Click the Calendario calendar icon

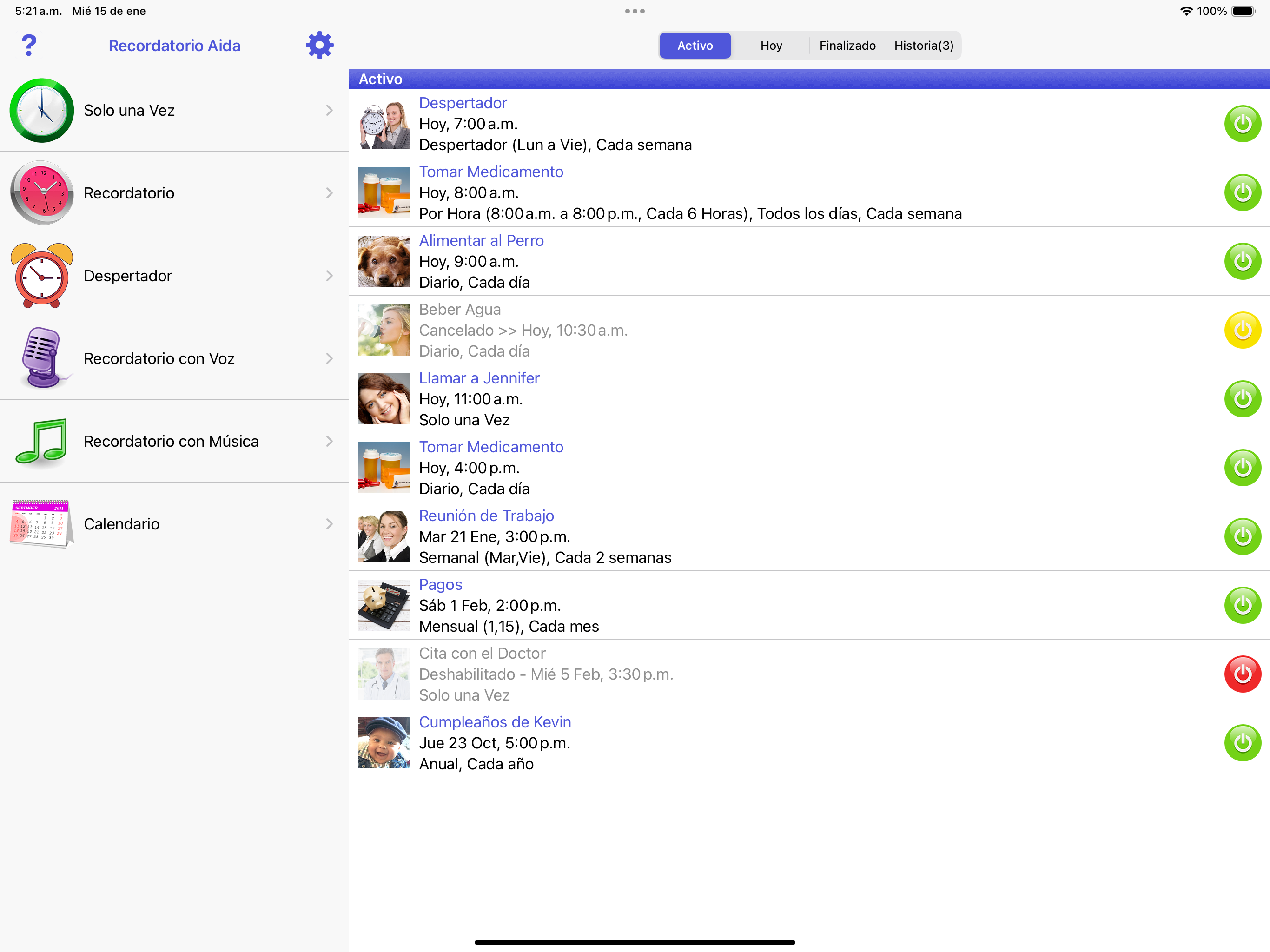tap(41, 523)
